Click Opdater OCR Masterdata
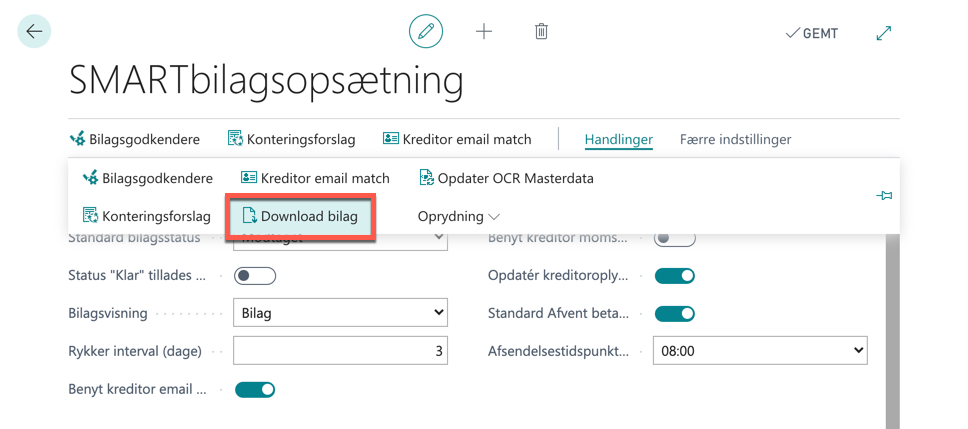The width and height of the screenshot is (968, 429). pyautogui.click(x=506, y=178)
